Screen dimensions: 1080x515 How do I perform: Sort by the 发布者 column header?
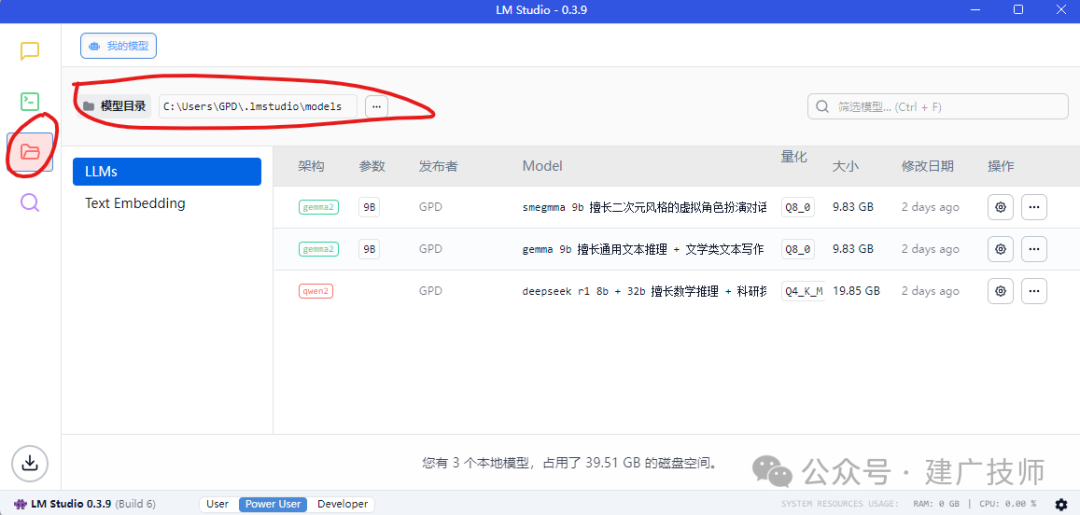(438, 166)
